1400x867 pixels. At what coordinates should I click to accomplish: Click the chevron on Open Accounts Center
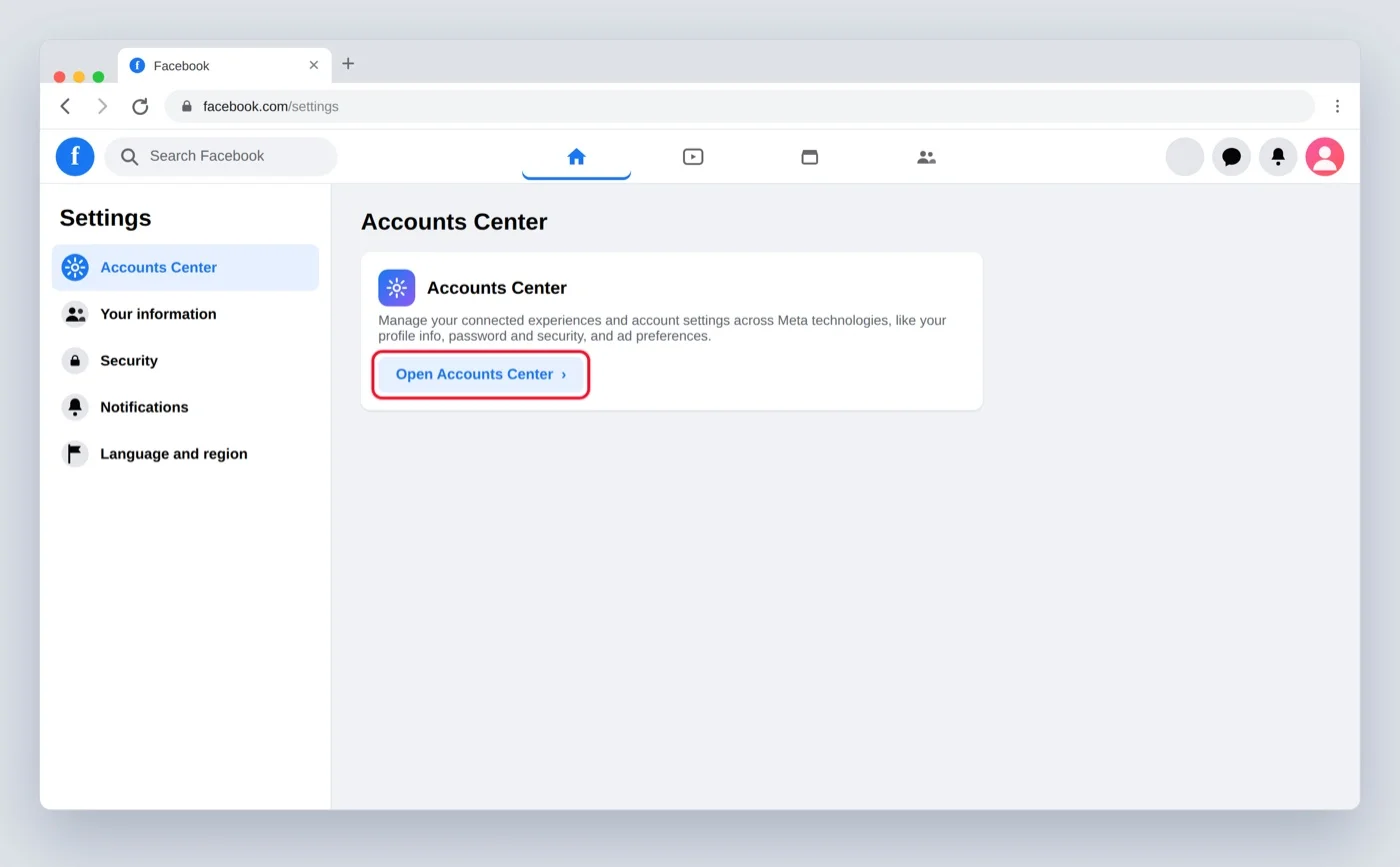(564, 374)
